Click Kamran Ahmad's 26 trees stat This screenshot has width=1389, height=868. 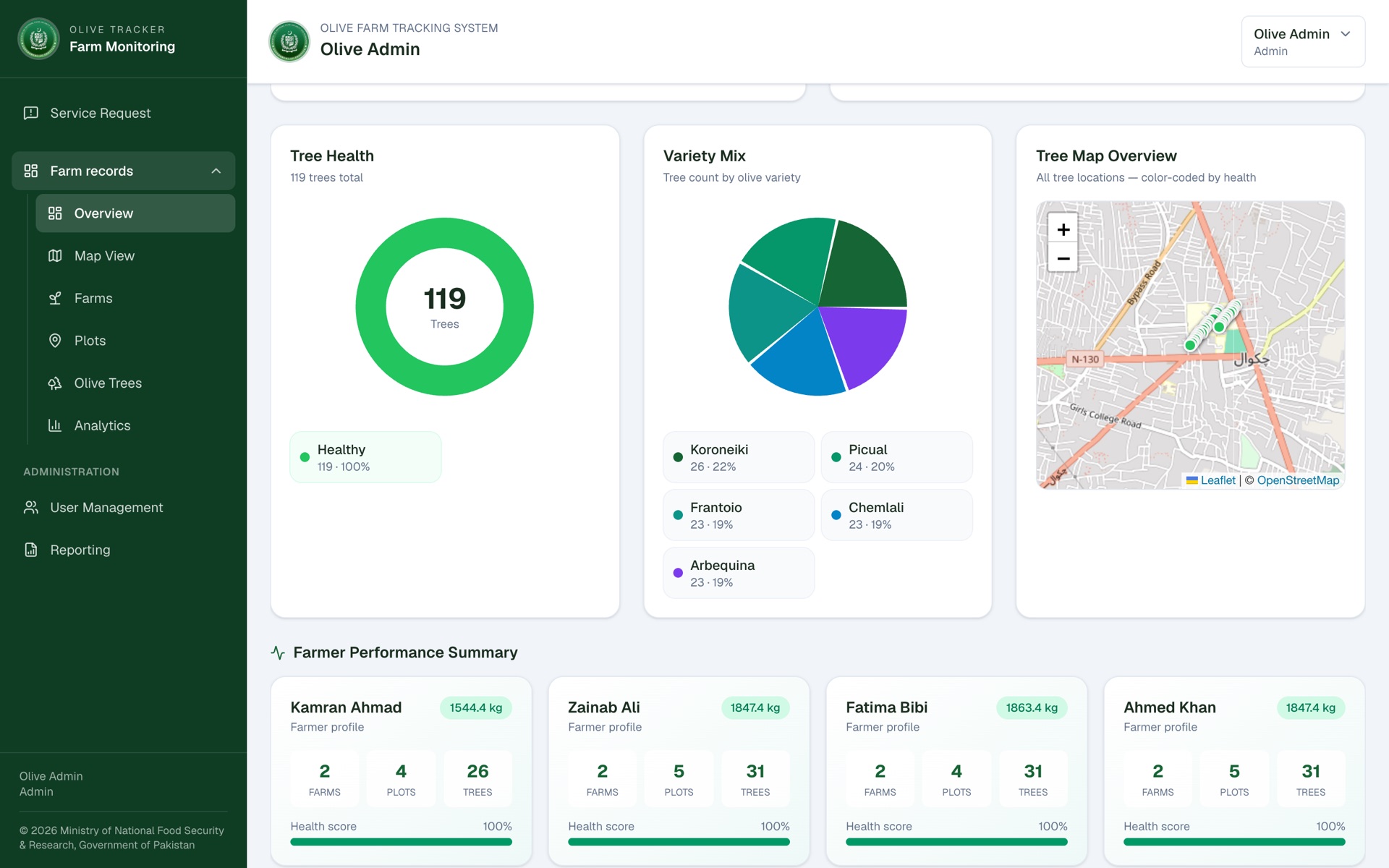(477, 778)
